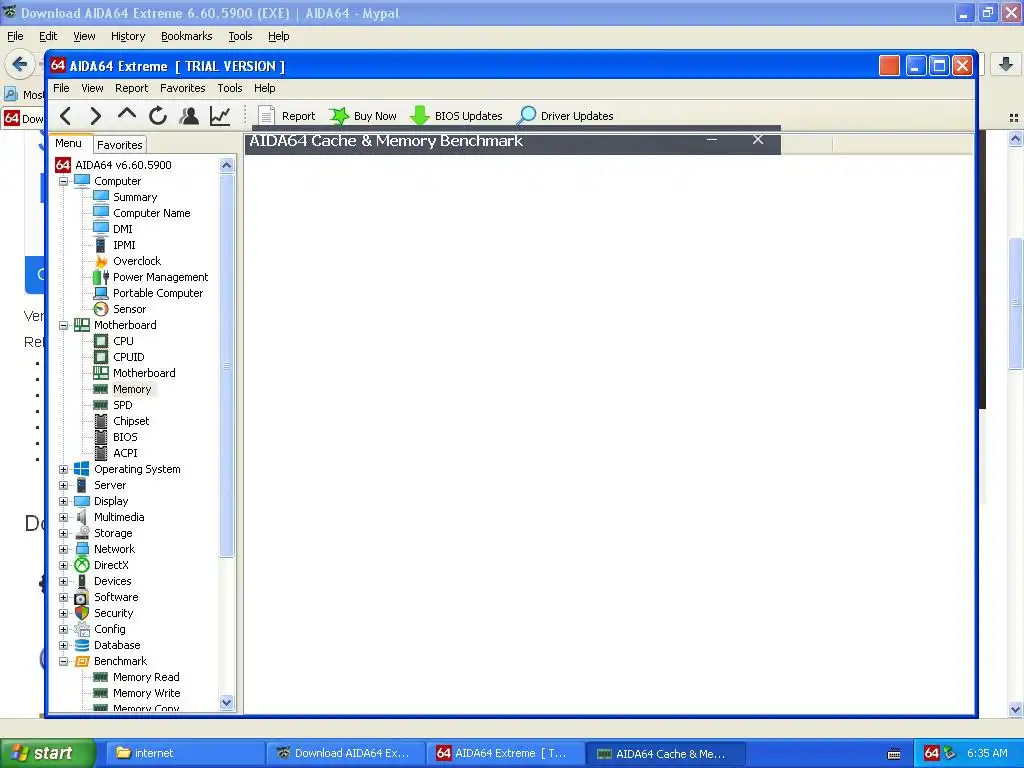
Task: Click the Mypal browser back button
Action: click(x=19, y=64)
